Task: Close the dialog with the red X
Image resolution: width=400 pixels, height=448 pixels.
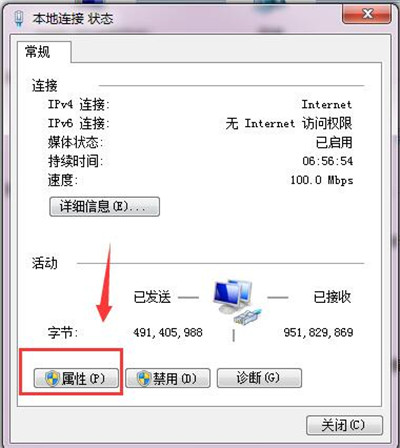Action: [367, 14]
